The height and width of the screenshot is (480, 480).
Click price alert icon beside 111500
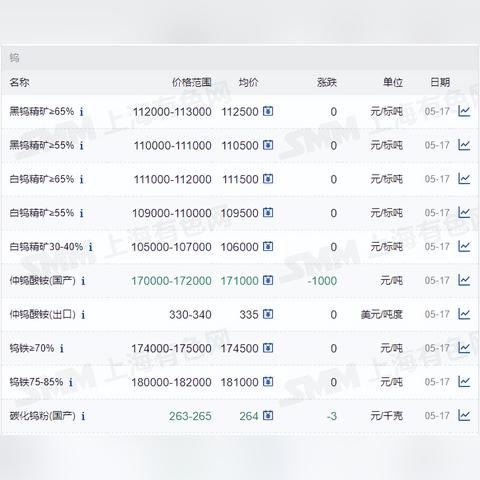268,179
